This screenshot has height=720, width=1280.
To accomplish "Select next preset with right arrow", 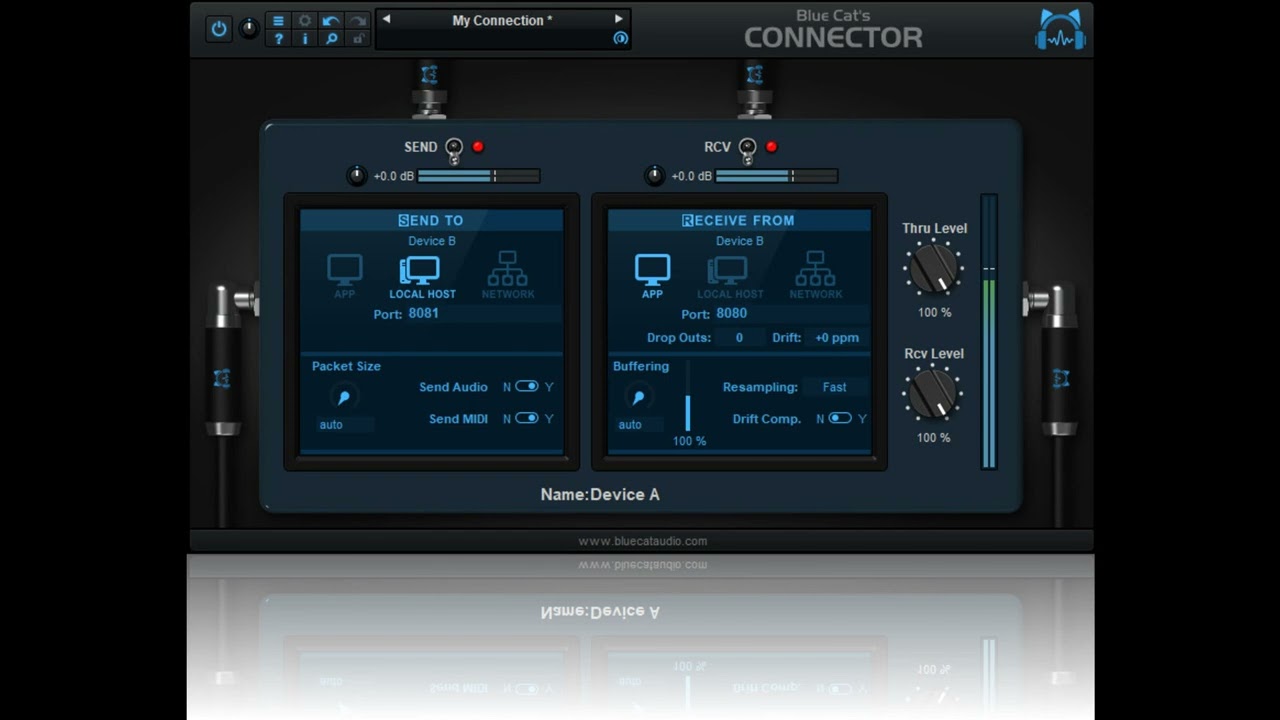I will (x=618, y=19).
